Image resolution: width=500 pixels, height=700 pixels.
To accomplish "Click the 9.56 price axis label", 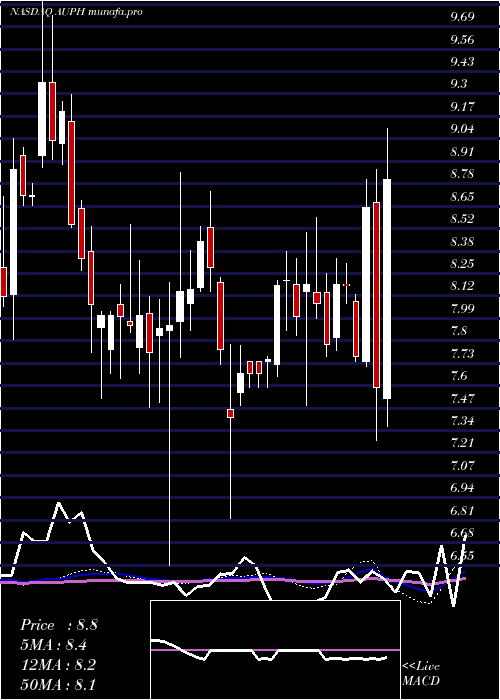I will 462,40.
